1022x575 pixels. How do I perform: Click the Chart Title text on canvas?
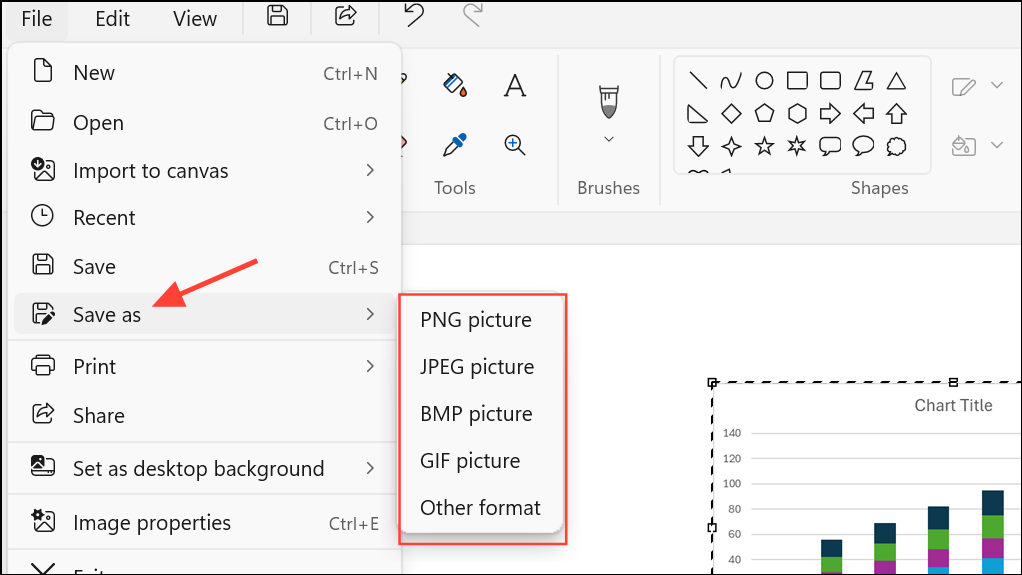pos(953,405)
